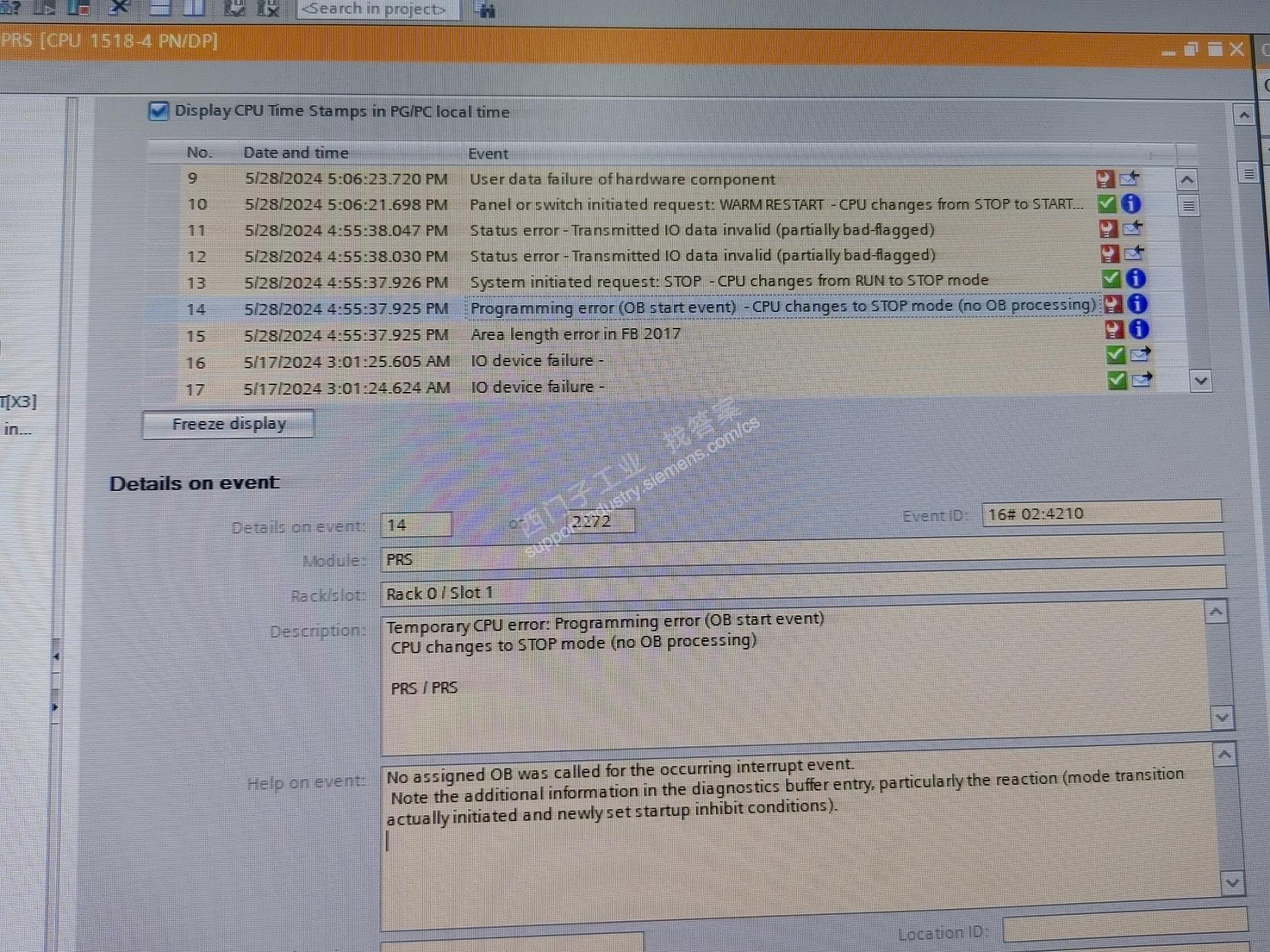Click the event list scroll up arrow

click(x=1187, y=180)
